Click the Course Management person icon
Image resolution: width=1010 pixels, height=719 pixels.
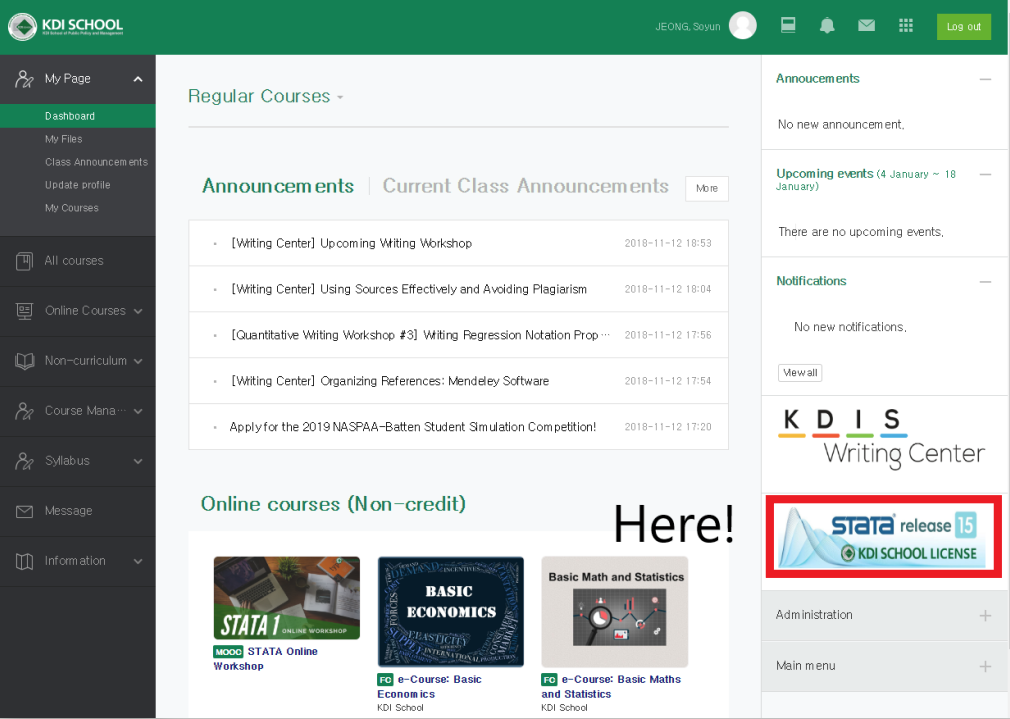coord(24,411)
